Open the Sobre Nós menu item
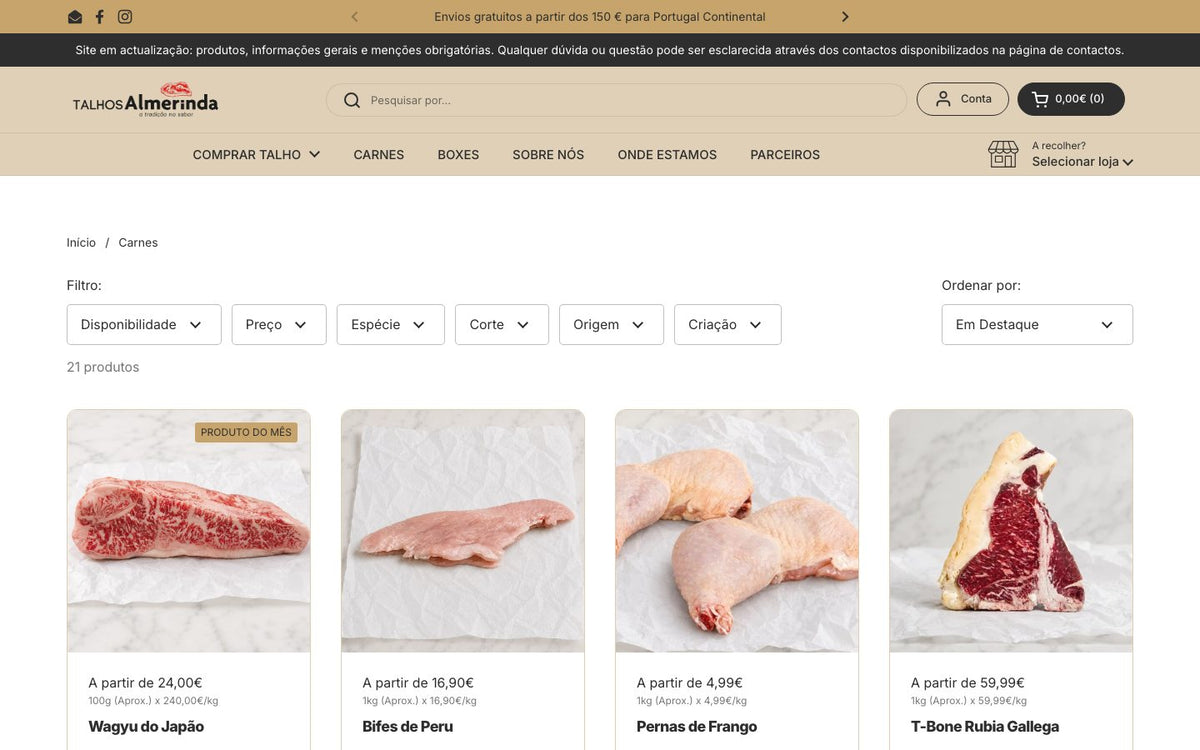The width and height of the screenshot is (1200, 750). pyautogui.click(x=548, y=155)
